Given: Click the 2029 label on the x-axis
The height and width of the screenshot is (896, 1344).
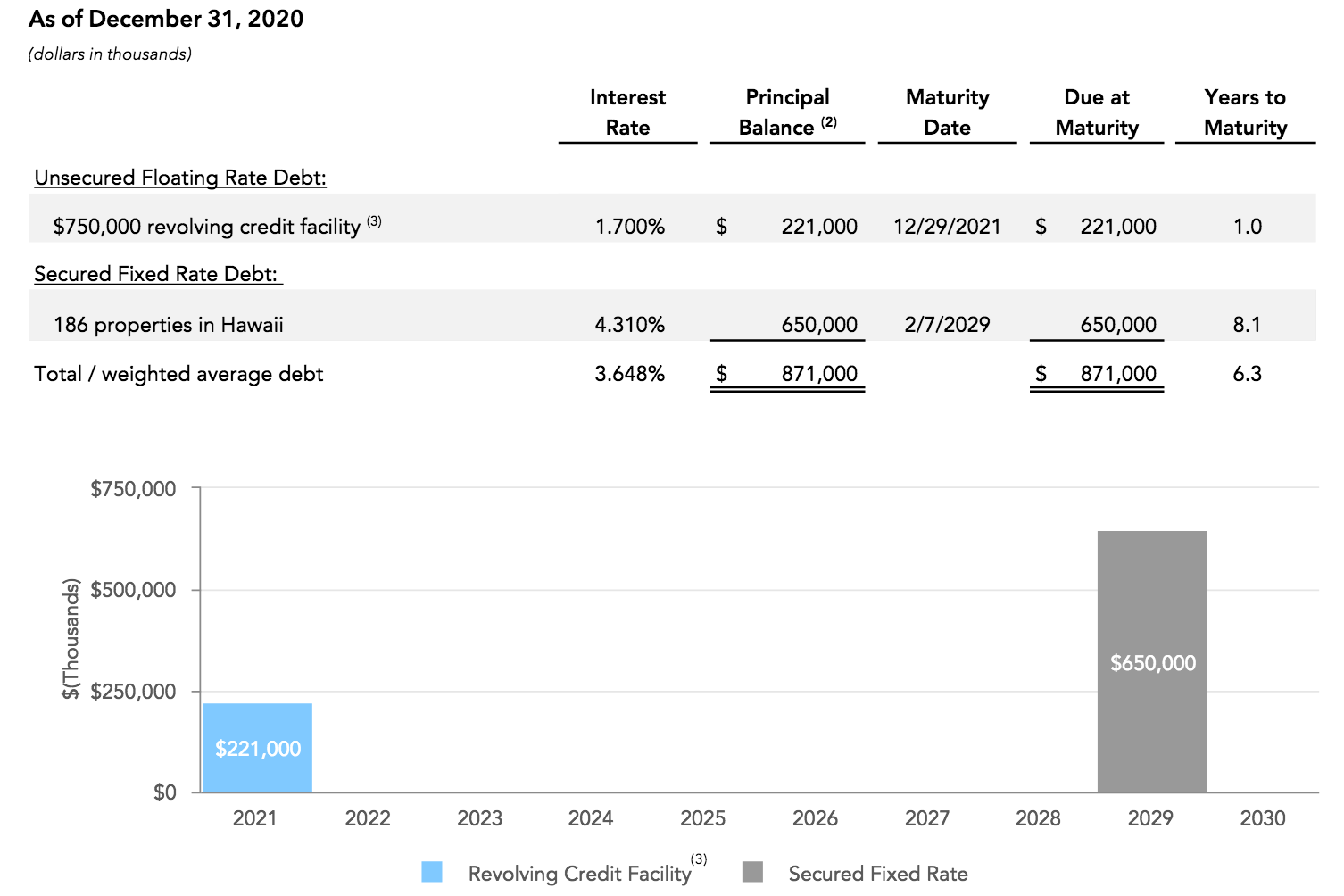Looking at the screenshot, I should tap(1151, 817).
